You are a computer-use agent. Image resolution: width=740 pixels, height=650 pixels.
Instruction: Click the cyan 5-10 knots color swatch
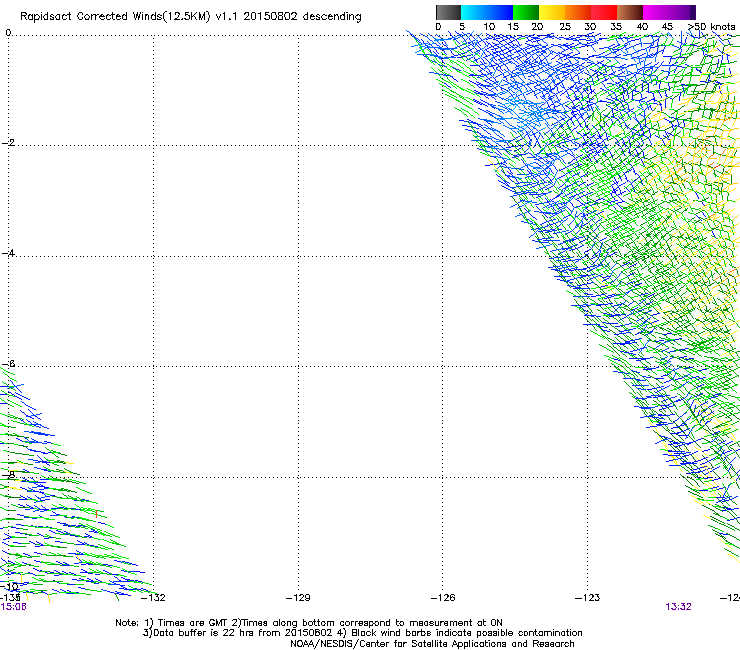tap(473, 12)
